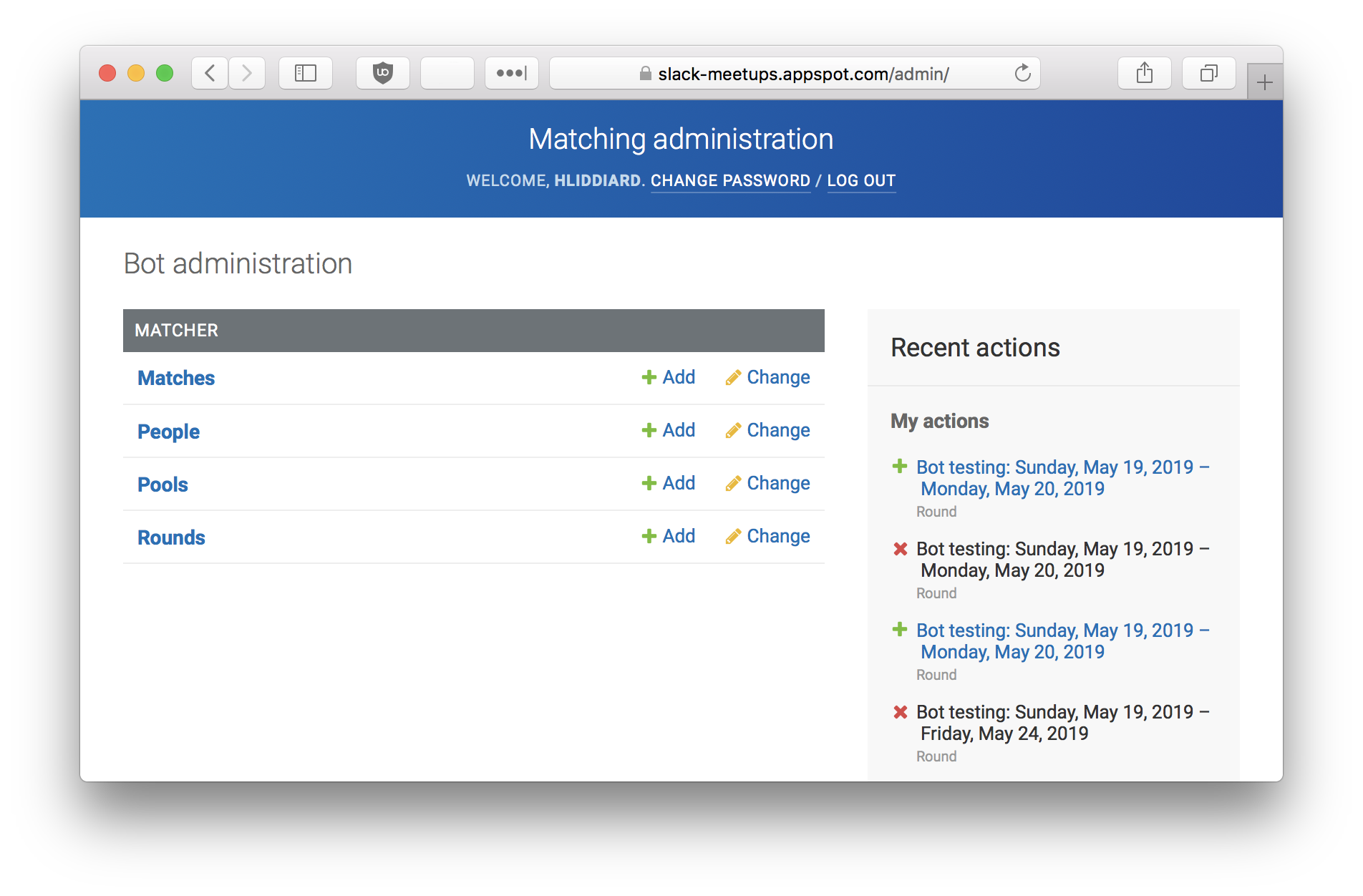Click the lock icon in address bar

click(x=646, y=73)
